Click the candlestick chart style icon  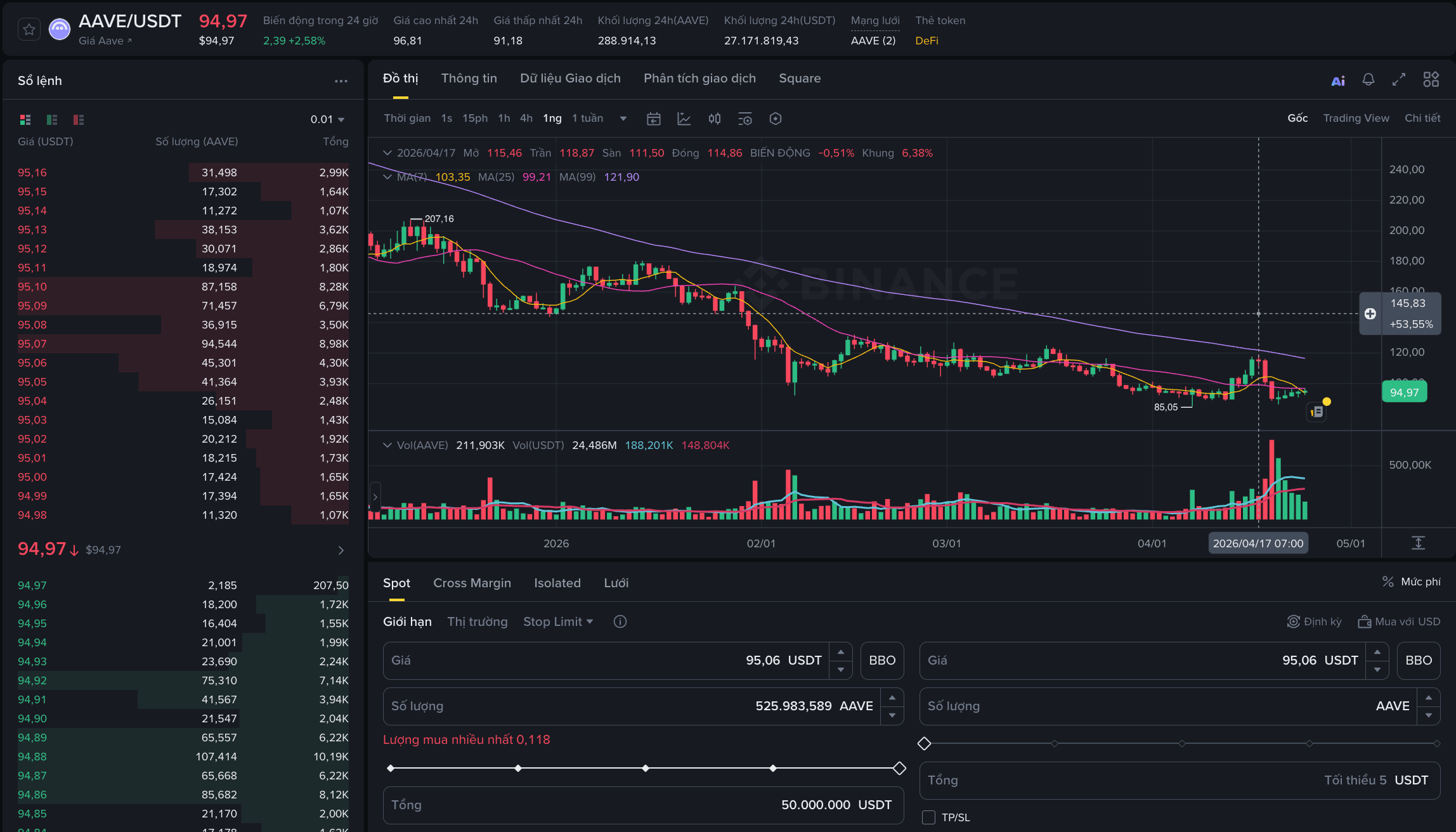tap(715, 119)
